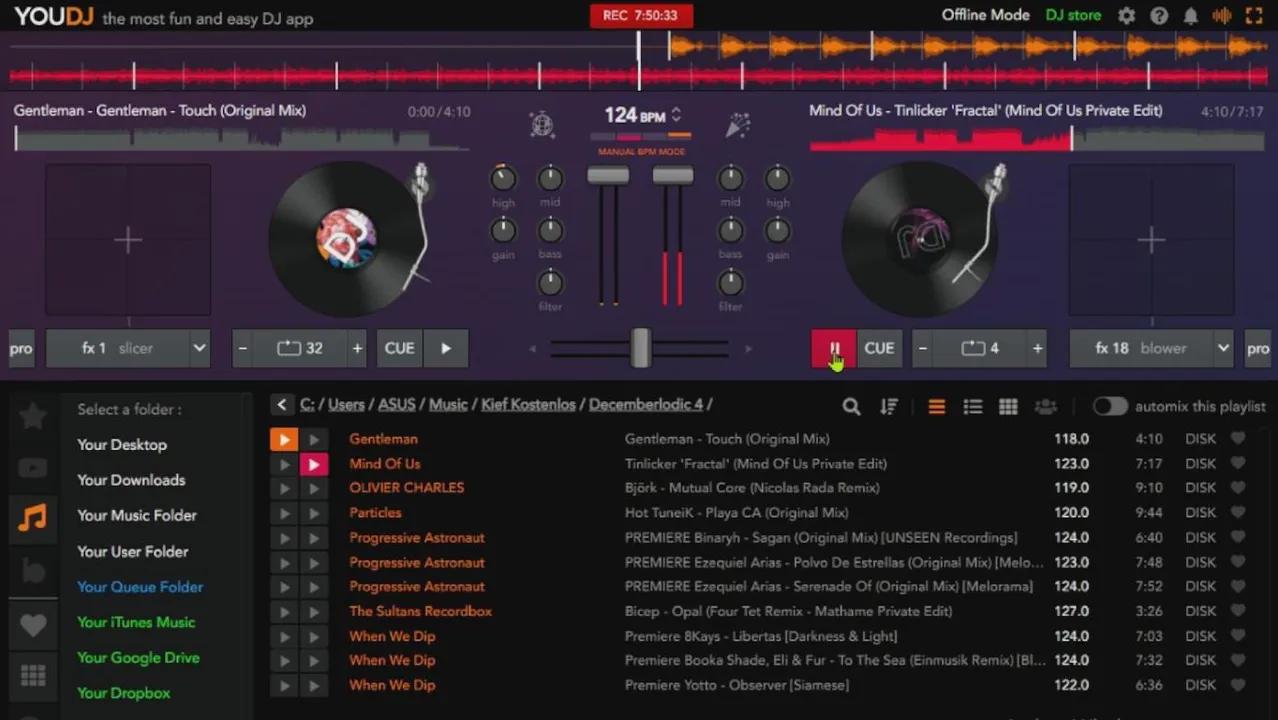Click the disco ball icon near BPM
Image resolution: width=1278 pixels, height=720 pixels.
pos(541,125)
